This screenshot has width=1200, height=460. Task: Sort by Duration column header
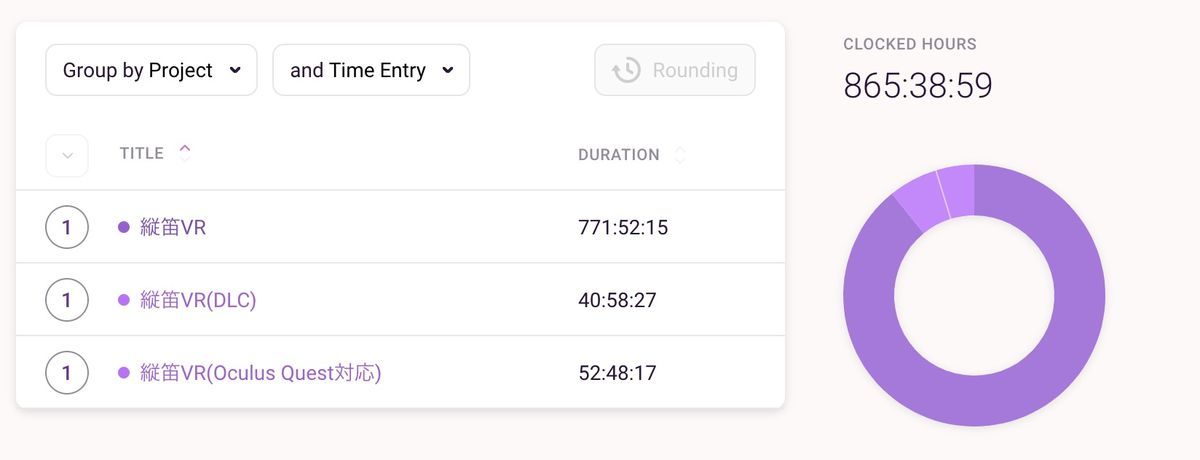618,155
